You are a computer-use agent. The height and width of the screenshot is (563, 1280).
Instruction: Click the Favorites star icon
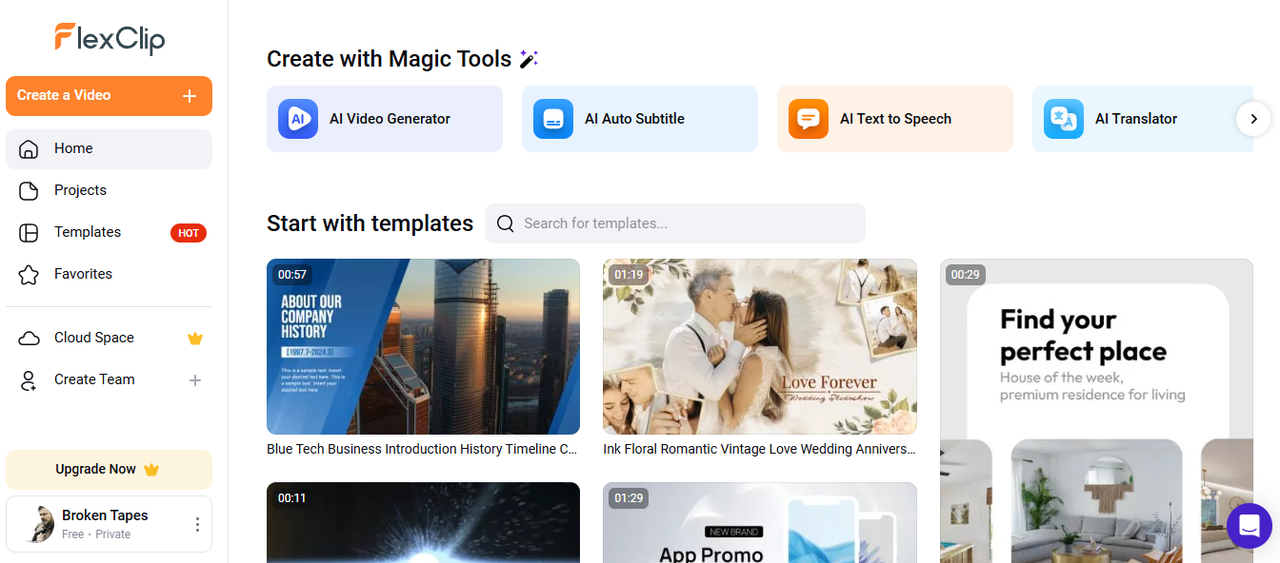click(29, 274)
